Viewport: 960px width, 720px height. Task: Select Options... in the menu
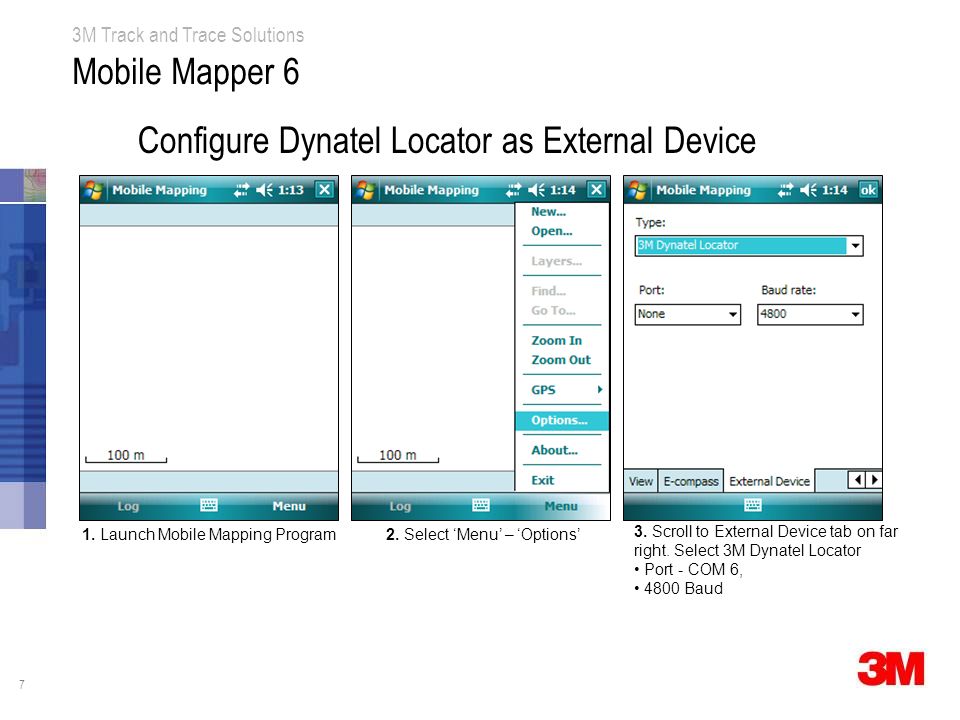pos(561,421)
